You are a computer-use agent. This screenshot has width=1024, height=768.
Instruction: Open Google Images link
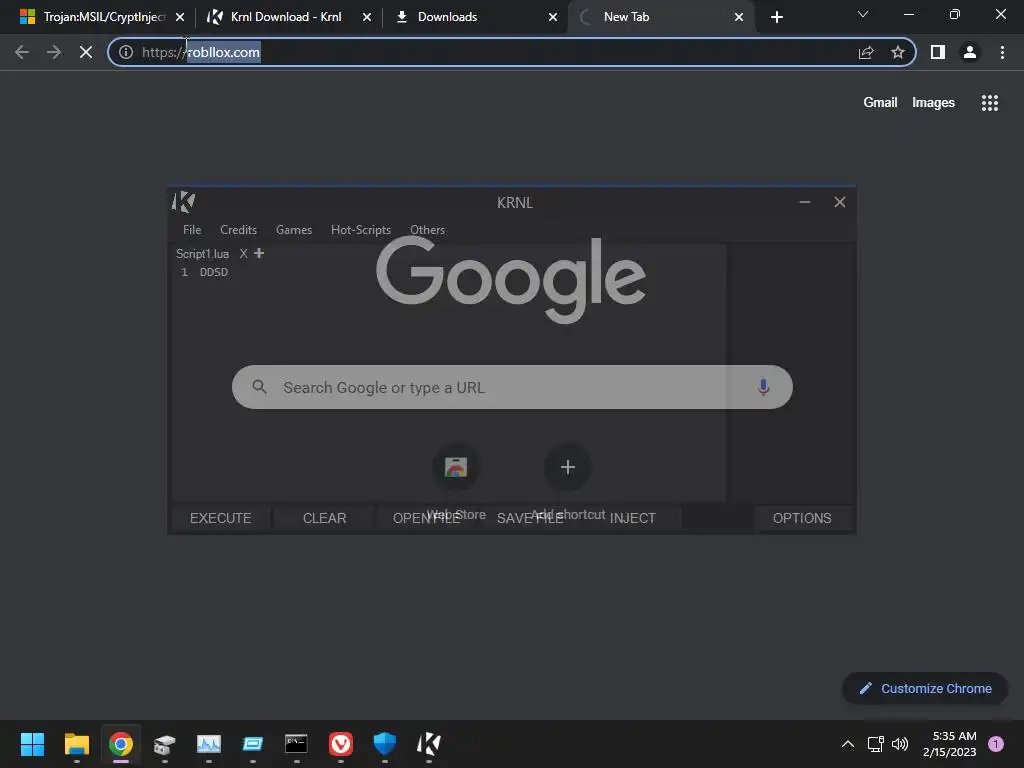933,103
